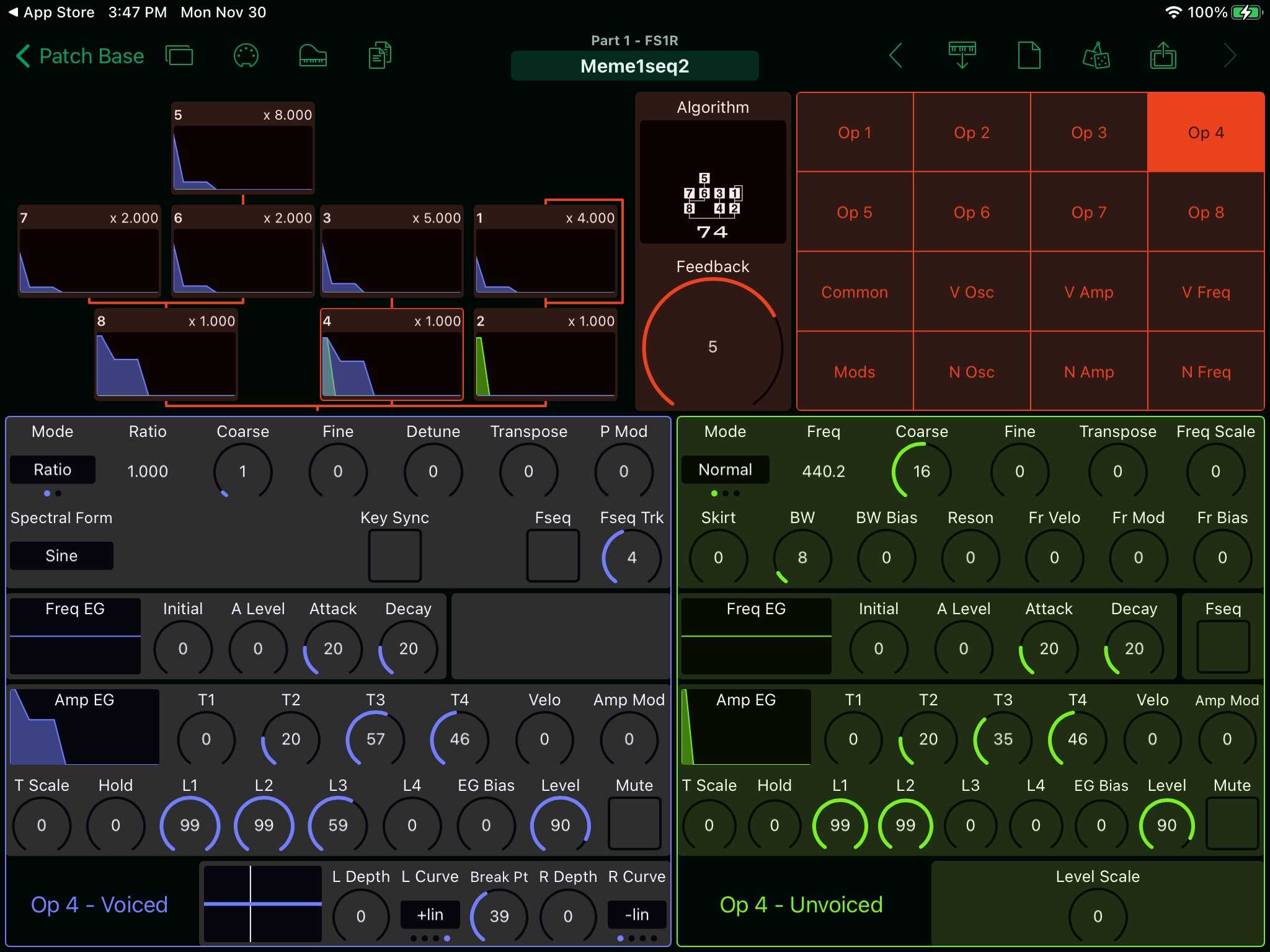Adjust the Detune knob

[433, 472]
